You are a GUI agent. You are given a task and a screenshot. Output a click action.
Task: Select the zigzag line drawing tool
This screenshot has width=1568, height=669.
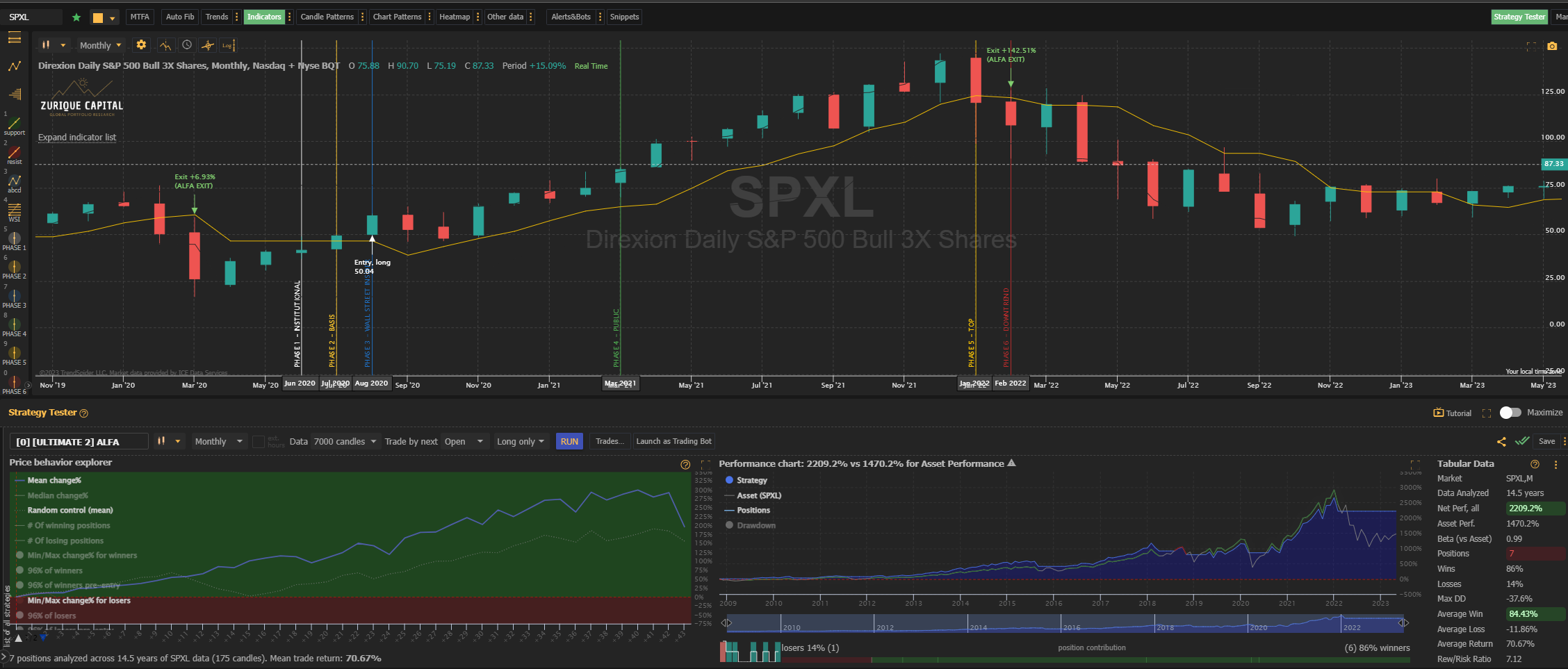point(15,66)
